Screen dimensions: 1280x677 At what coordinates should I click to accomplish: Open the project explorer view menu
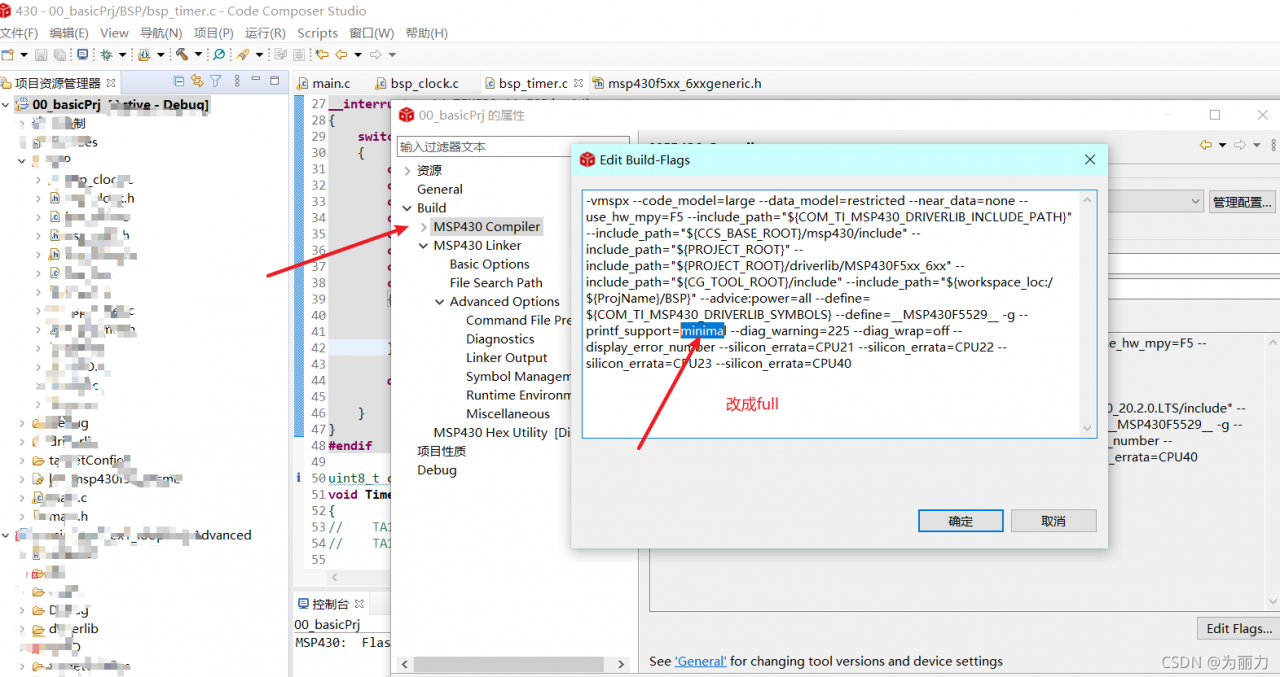tap(237, 81)
